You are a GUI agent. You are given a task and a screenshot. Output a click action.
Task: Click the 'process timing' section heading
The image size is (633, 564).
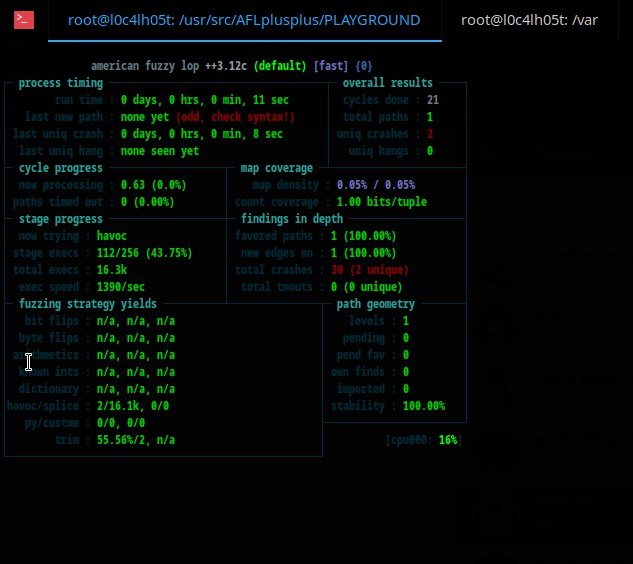coord(61,83)
